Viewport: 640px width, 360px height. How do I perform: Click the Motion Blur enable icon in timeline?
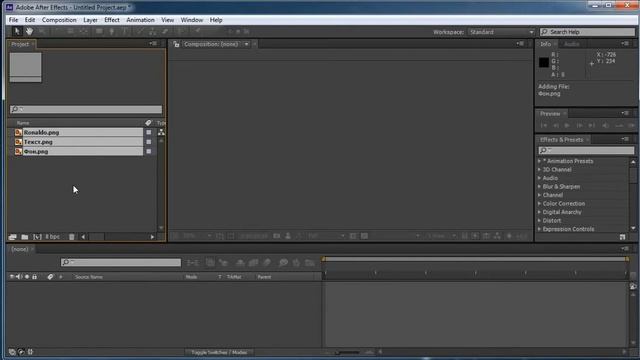267,262
